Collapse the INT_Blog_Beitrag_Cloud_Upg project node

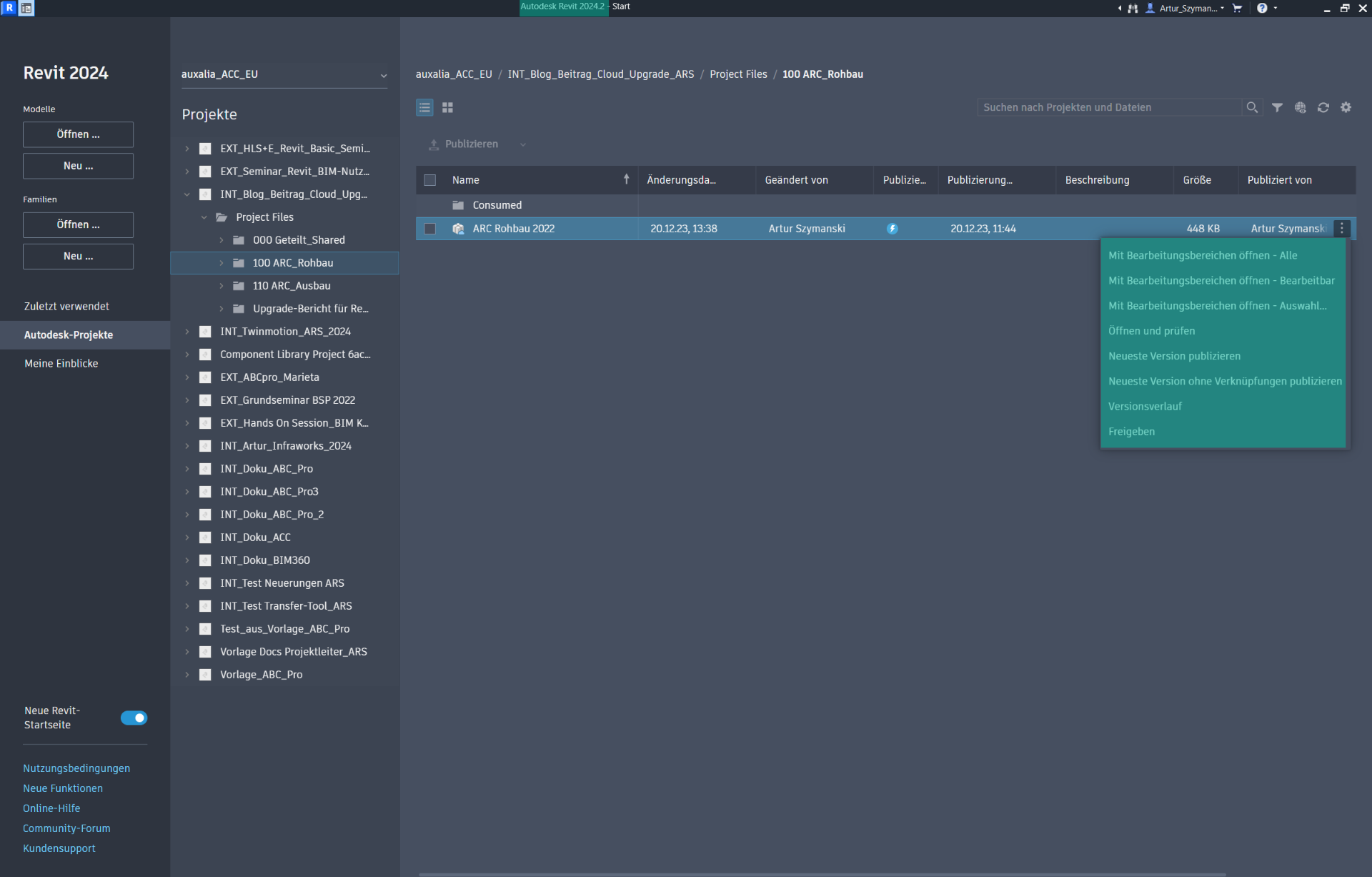pyautogui.click(x=187, y=194)
